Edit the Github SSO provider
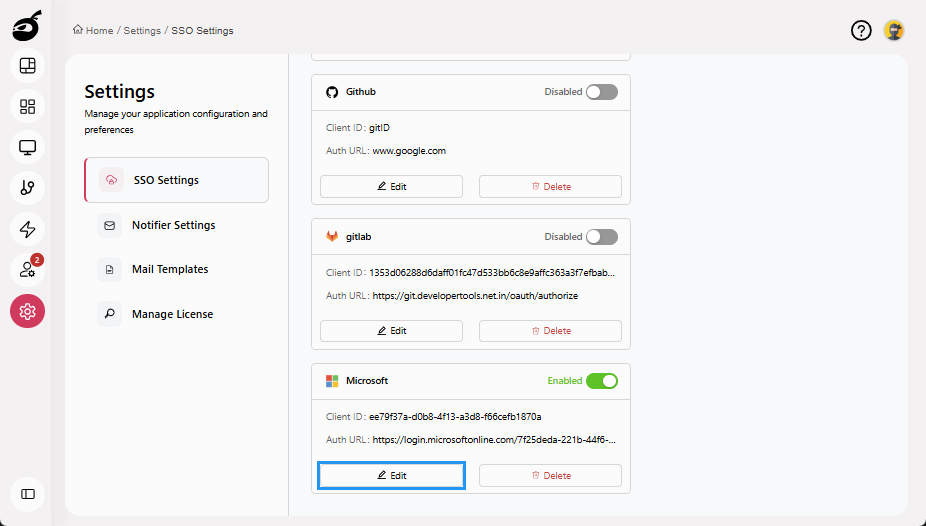This screenshot has width=926, height=526. pos(392,187)
